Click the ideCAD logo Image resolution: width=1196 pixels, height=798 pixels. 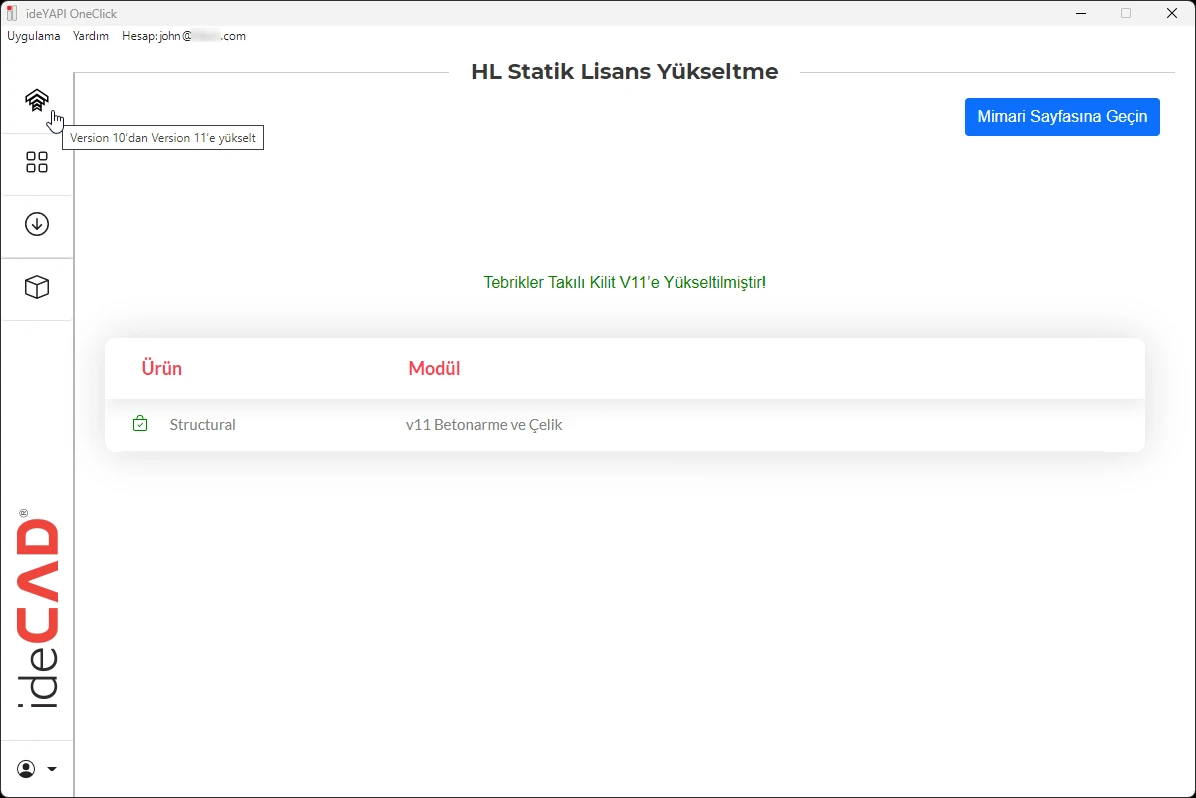37,610
